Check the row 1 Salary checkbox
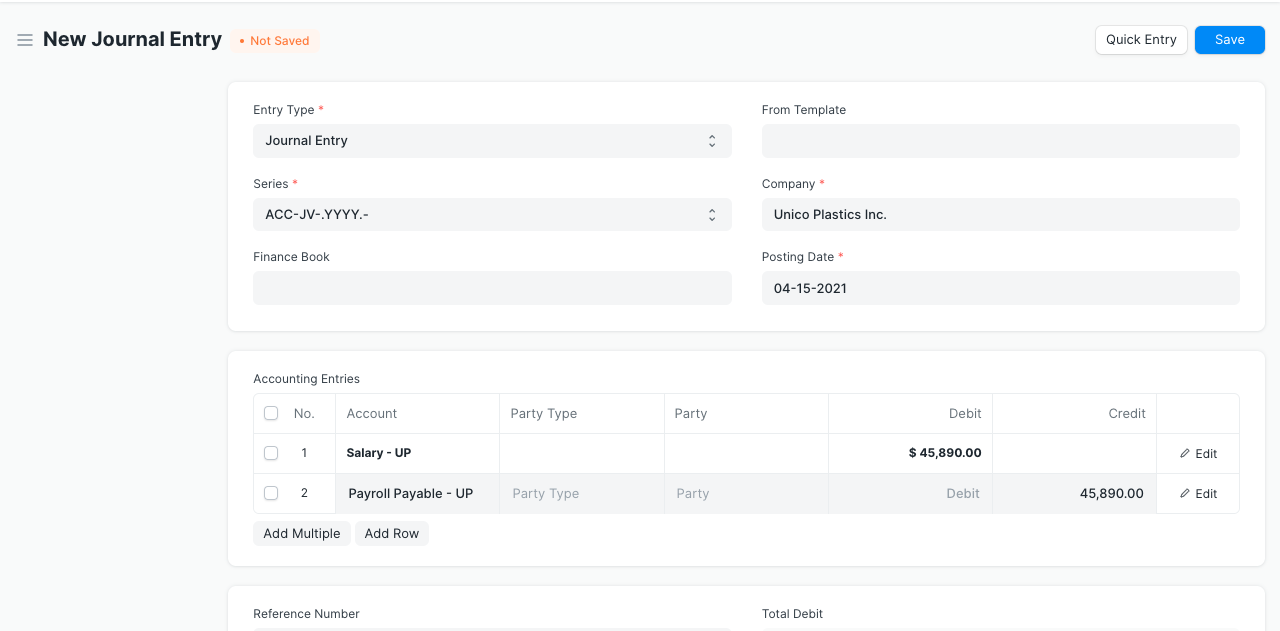This screenshot has height=631, width=1280. 271,453
